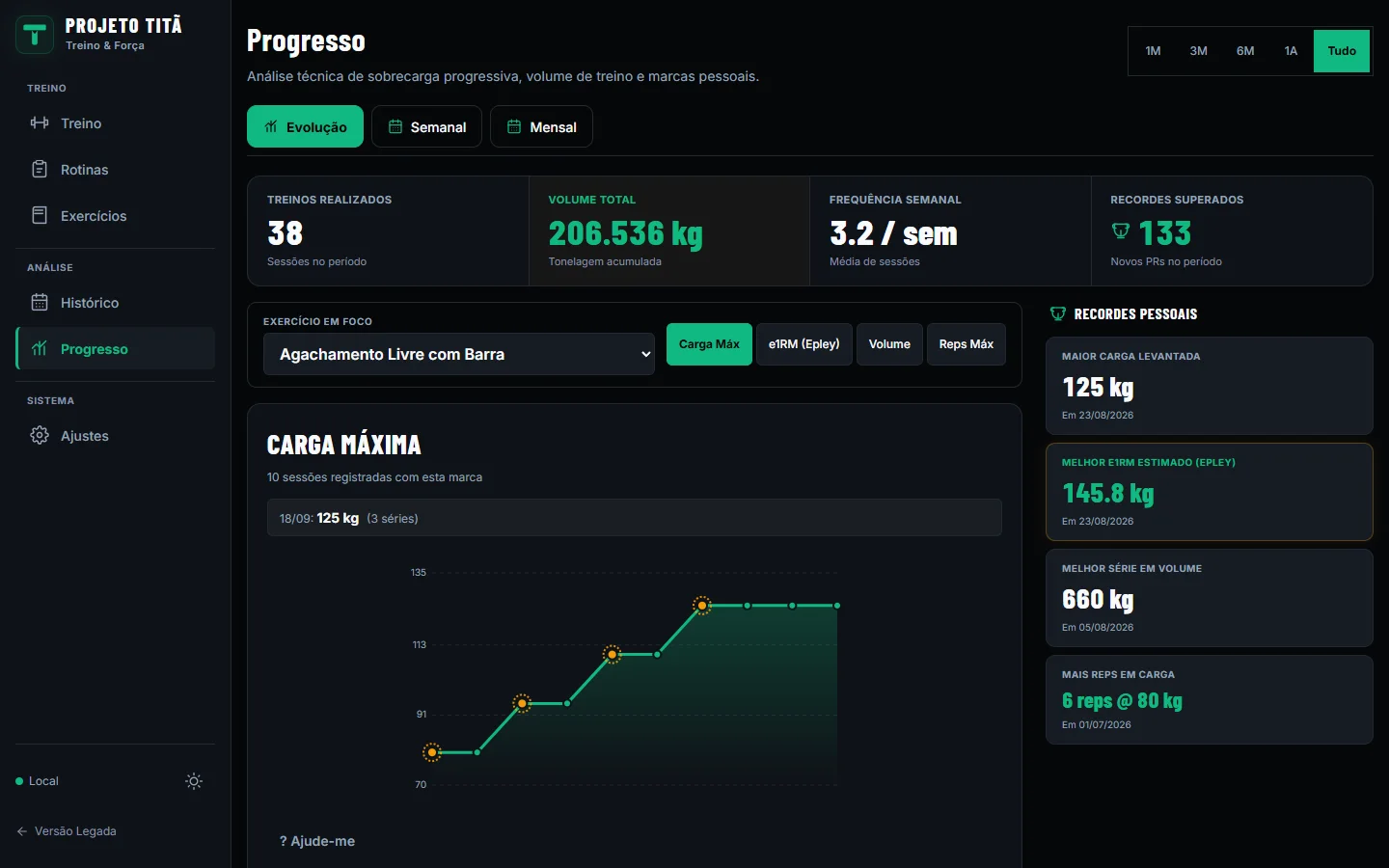Screen dimensions: 1389x868
Task: Select the 1M time range
Action: tap(1153, 51)
